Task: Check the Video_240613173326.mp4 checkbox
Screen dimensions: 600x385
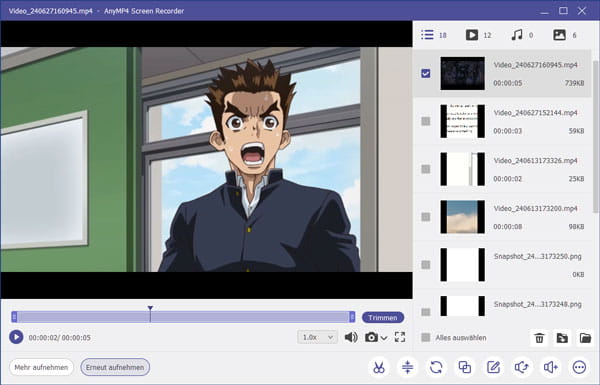Action: coord(426,169)
